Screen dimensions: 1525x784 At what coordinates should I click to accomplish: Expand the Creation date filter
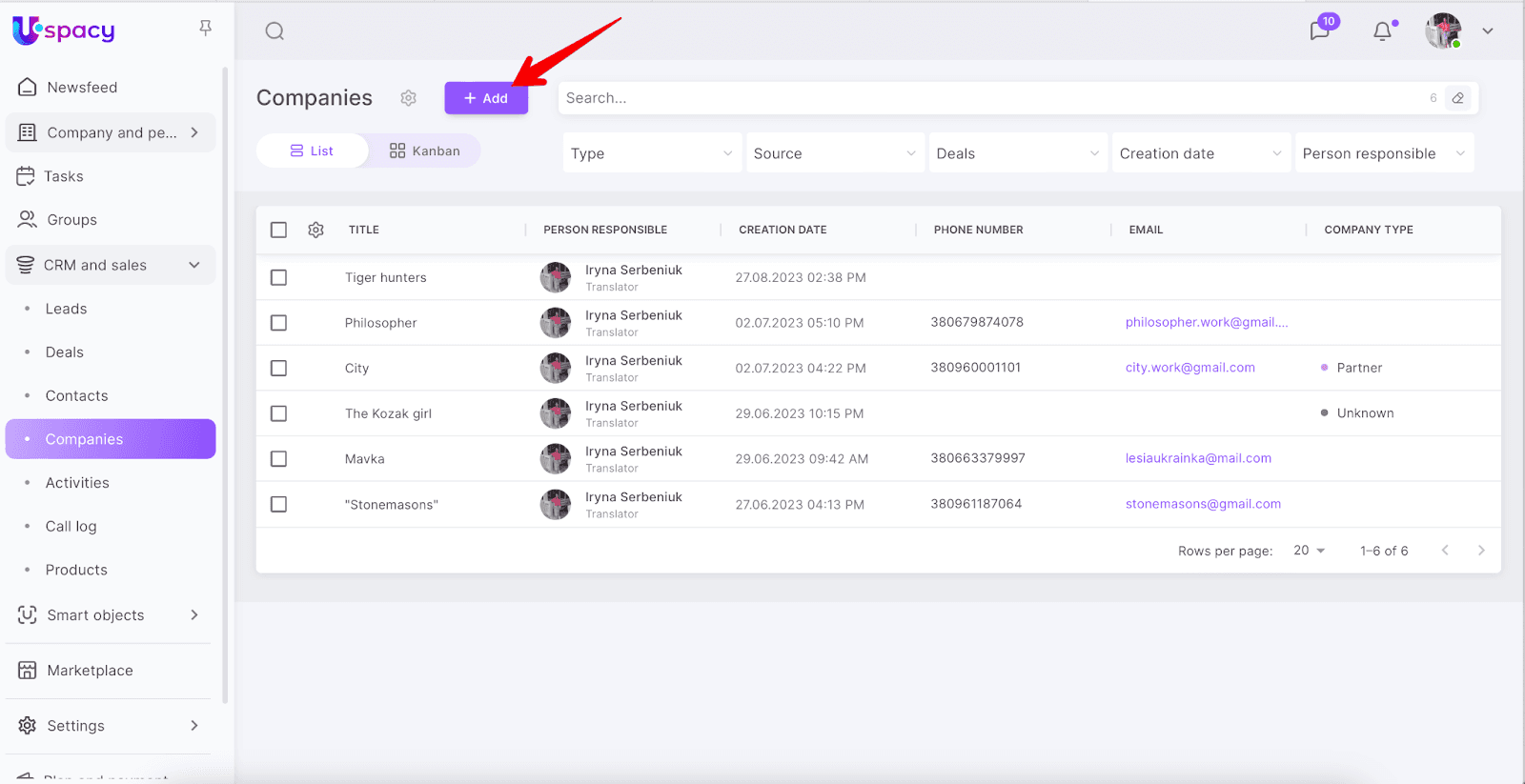(1200, 153)
